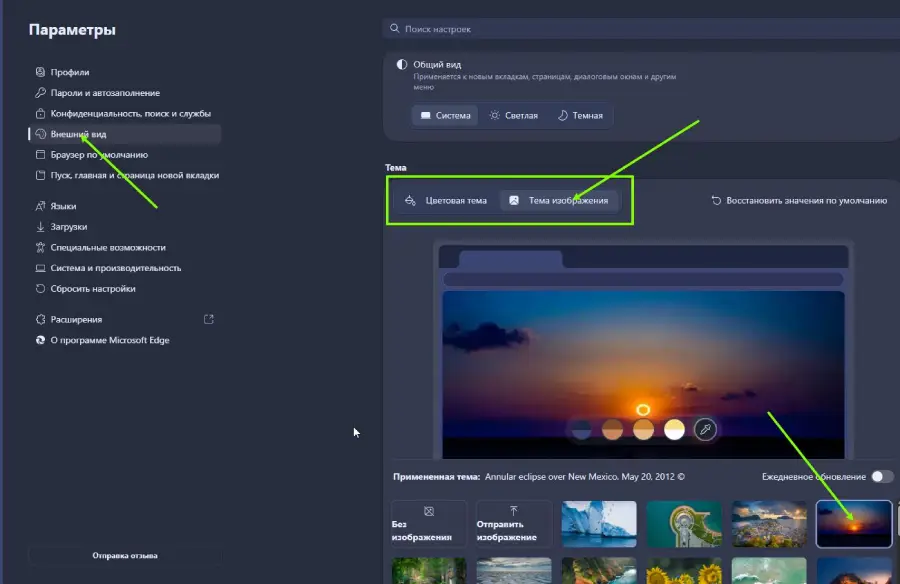Open Загрузки settings section
This screenshot has height=584, width=900.
click(x=125, y=226)
